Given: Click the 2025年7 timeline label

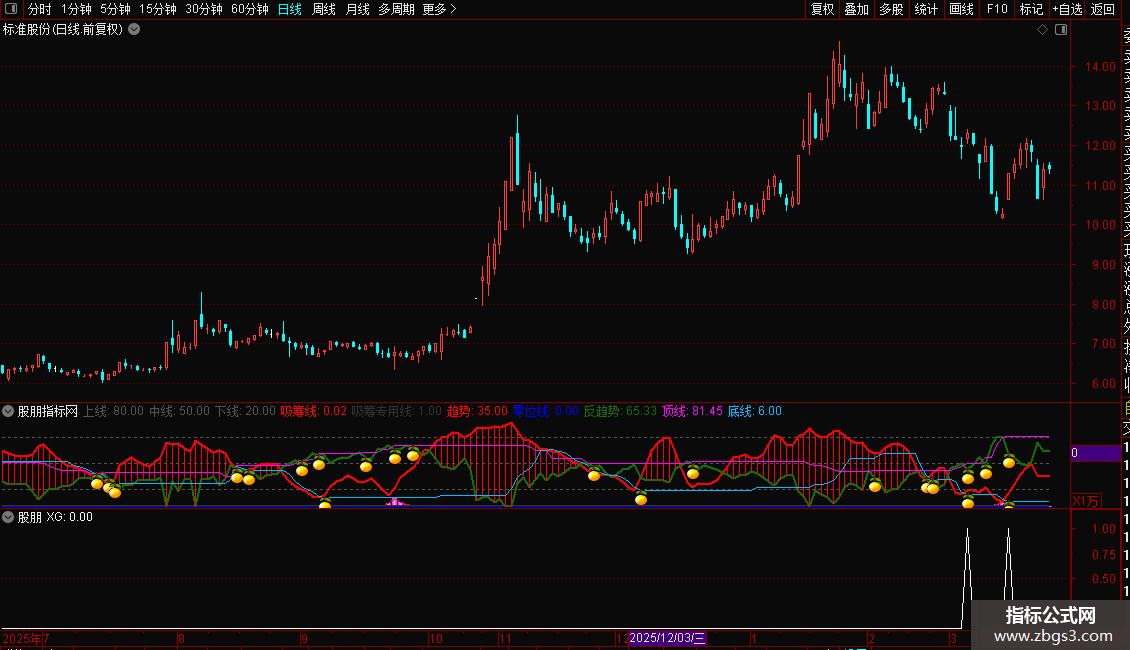Looking at the screenshot, I should point(26,638).
